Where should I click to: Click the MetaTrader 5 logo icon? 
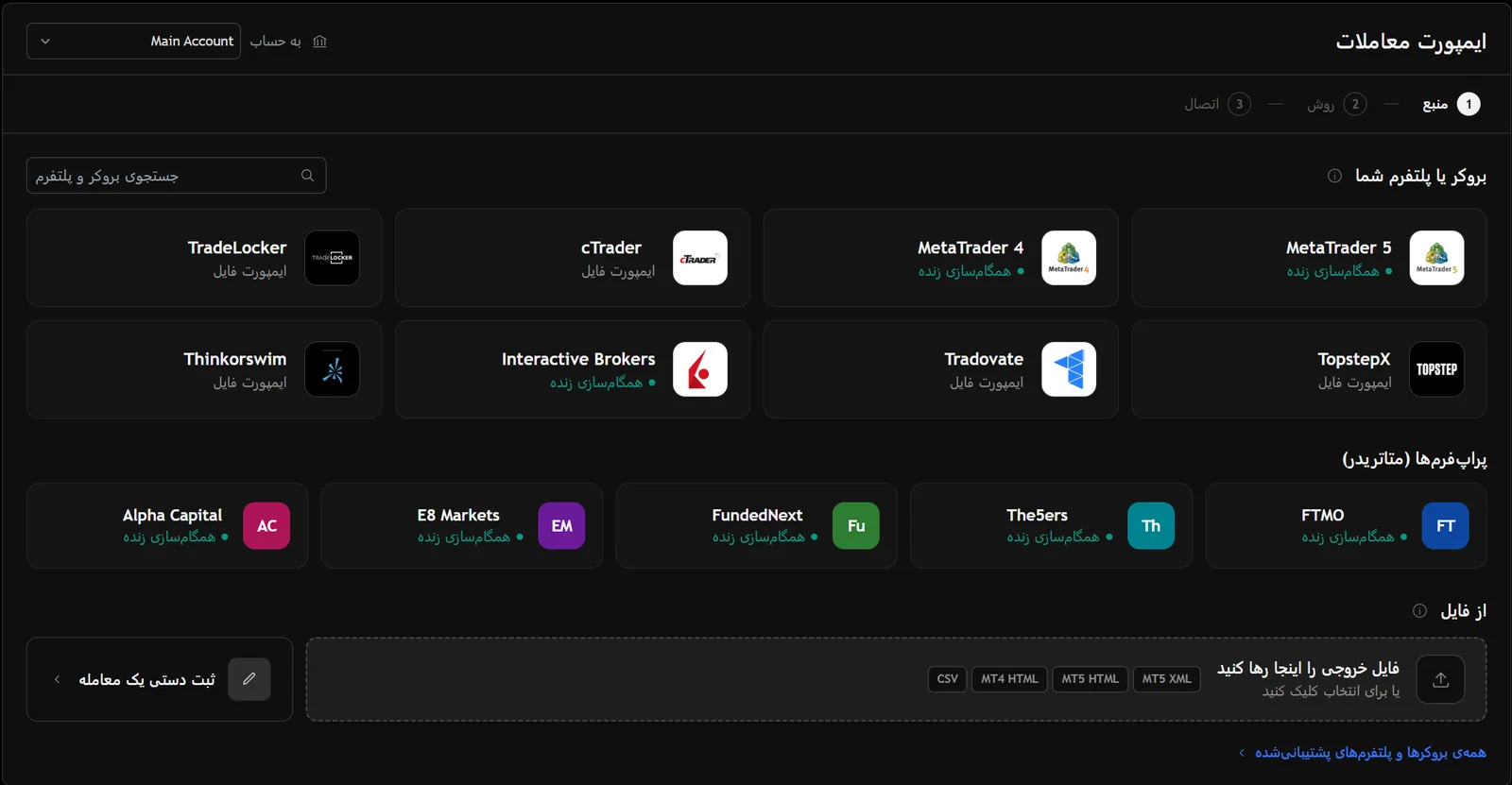coord(1436,258)
